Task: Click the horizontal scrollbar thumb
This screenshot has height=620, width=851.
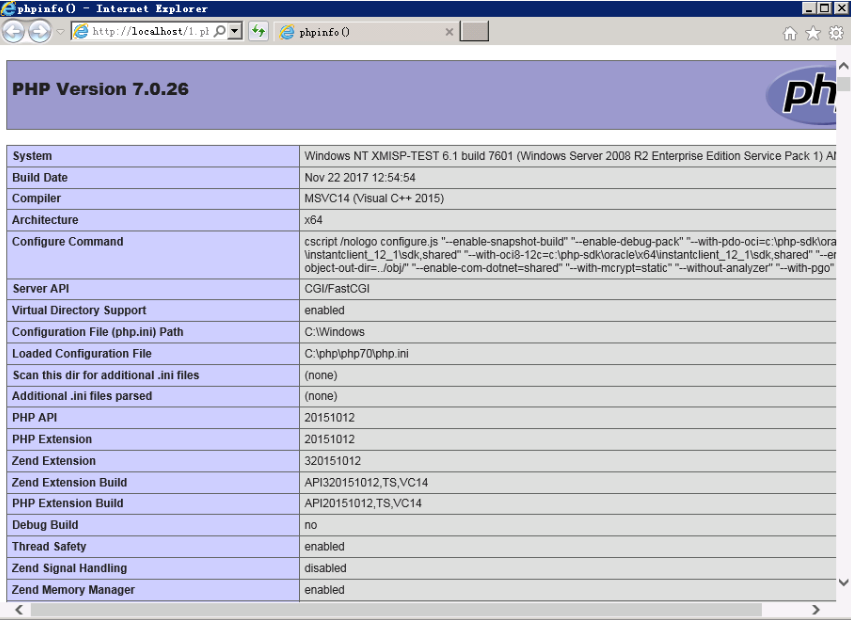Action: click(390, 609)
